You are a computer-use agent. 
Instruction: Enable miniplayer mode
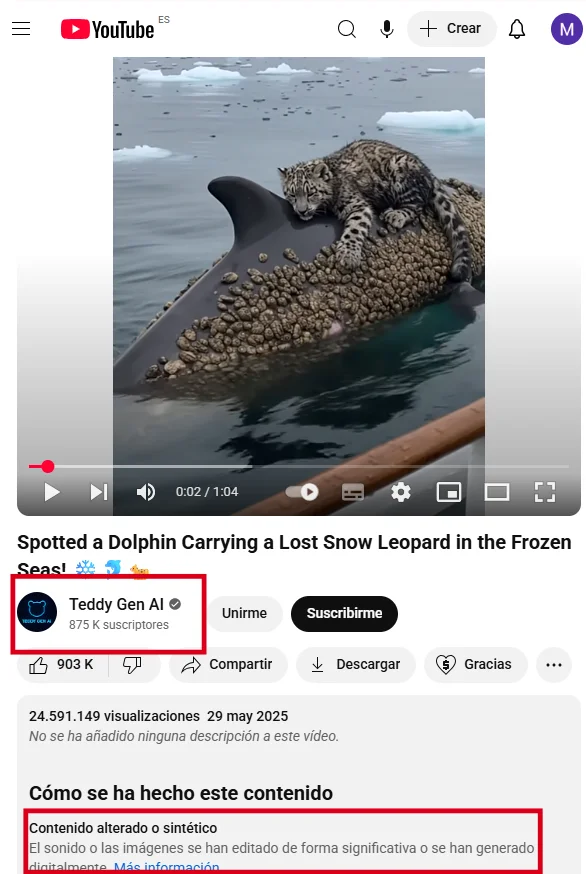tap(448, 492)
